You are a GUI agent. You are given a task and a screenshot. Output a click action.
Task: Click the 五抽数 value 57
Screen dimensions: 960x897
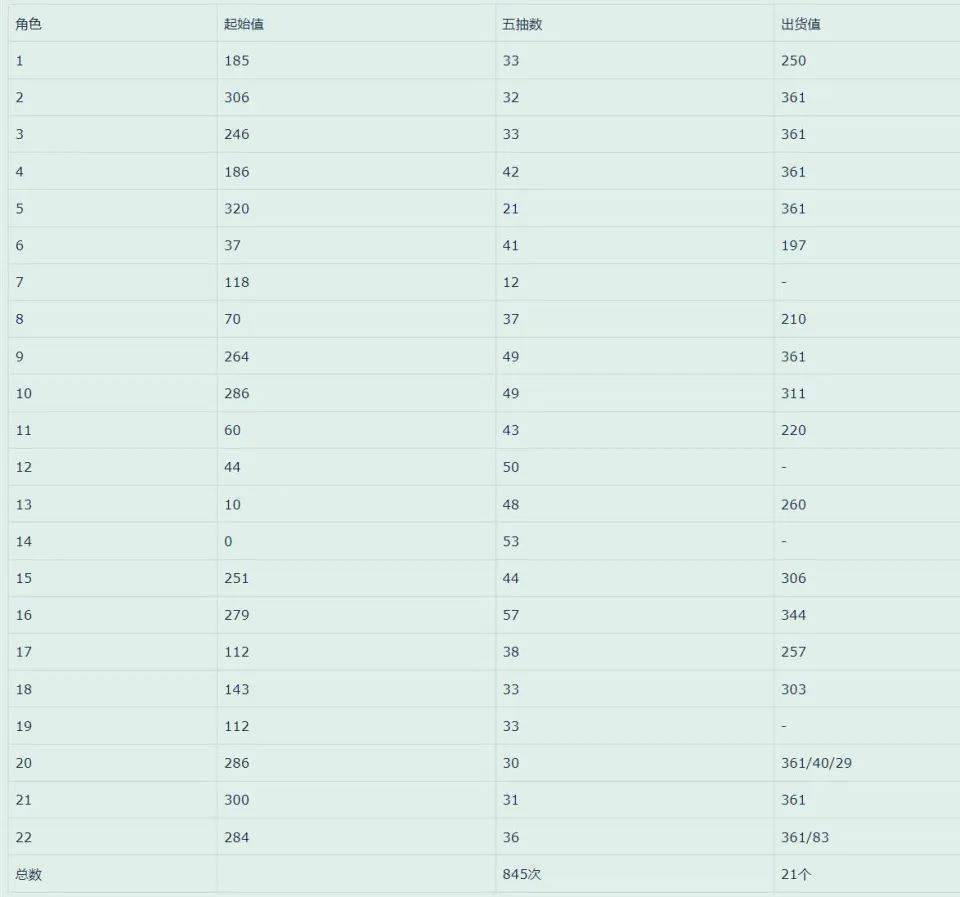(x=511, y=615)
